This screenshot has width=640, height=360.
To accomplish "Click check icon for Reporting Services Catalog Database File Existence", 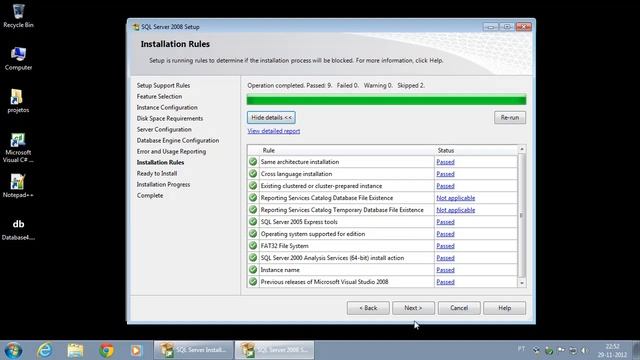I will pyautogui.click(x=253, y=198).
